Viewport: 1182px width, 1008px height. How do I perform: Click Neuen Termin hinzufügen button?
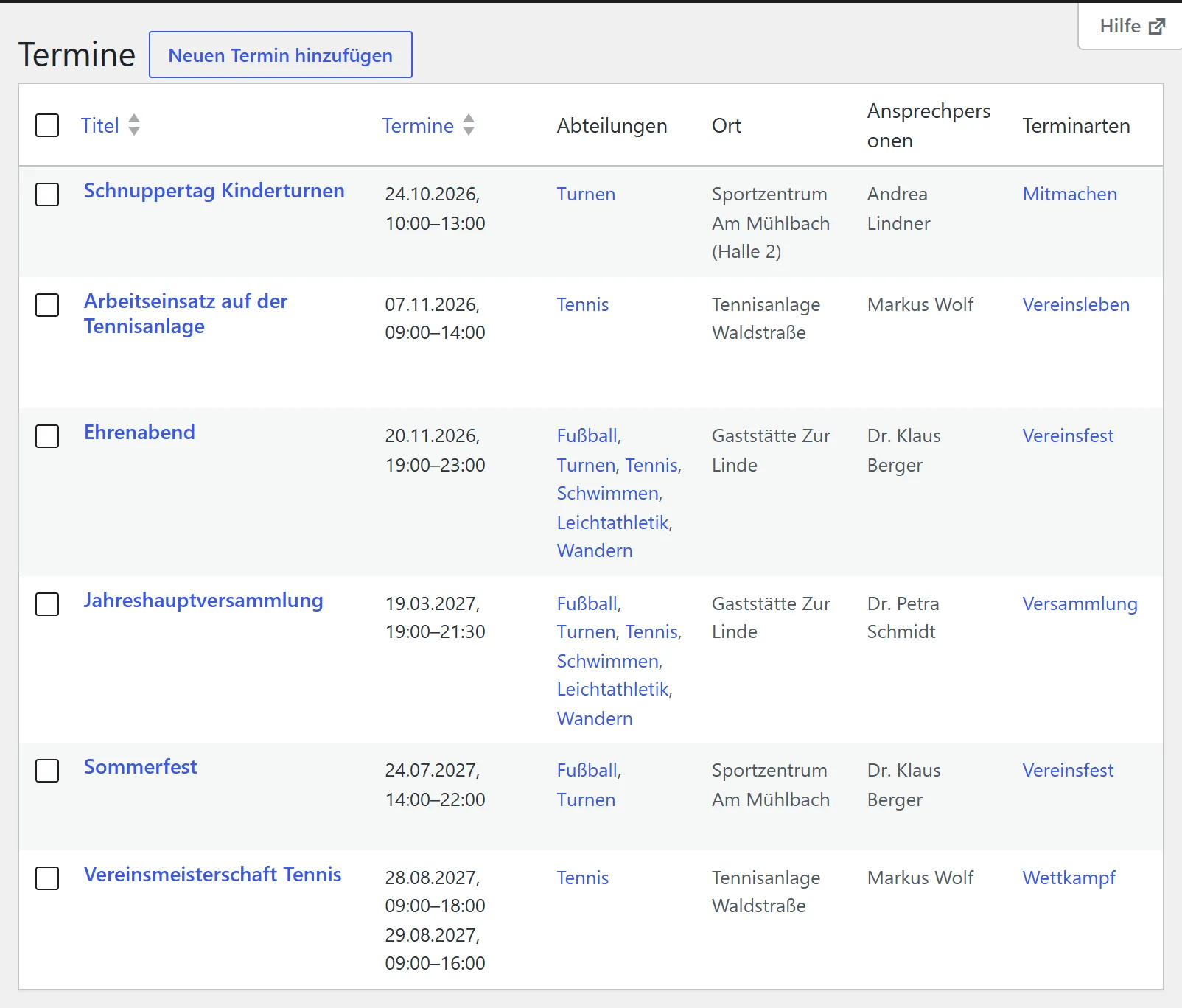pyautogui.click(x=280, y=55)
